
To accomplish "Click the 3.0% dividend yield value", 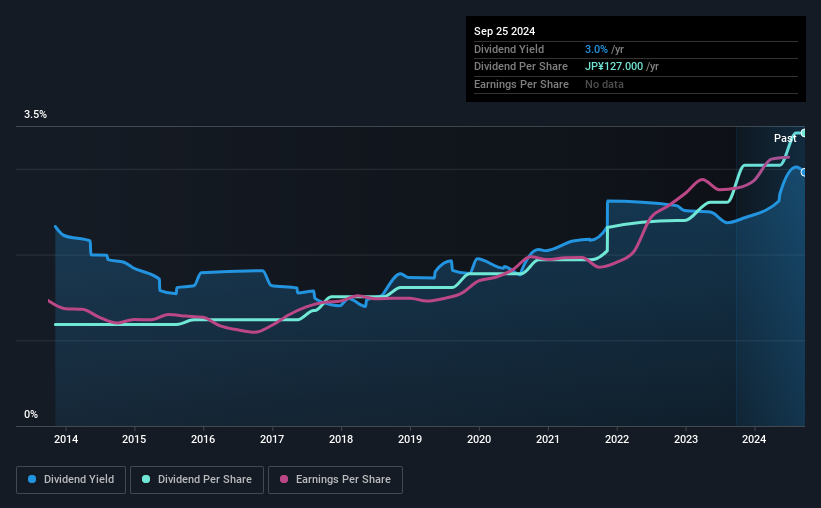I will coord(596,49).
